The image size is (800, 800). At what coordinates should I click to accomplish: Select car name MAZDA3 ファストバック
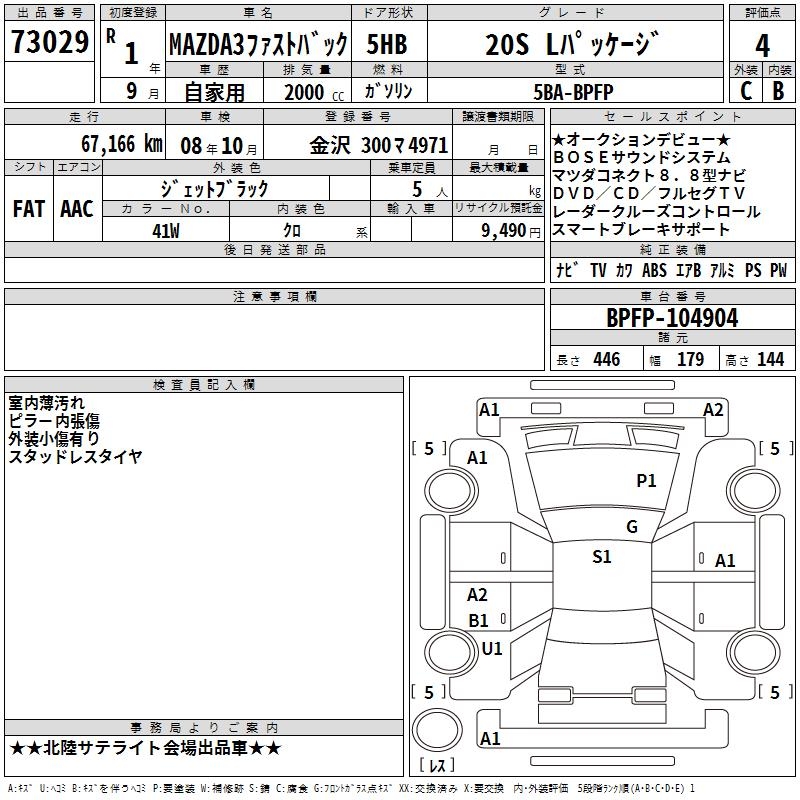click(x=259, y=44)
